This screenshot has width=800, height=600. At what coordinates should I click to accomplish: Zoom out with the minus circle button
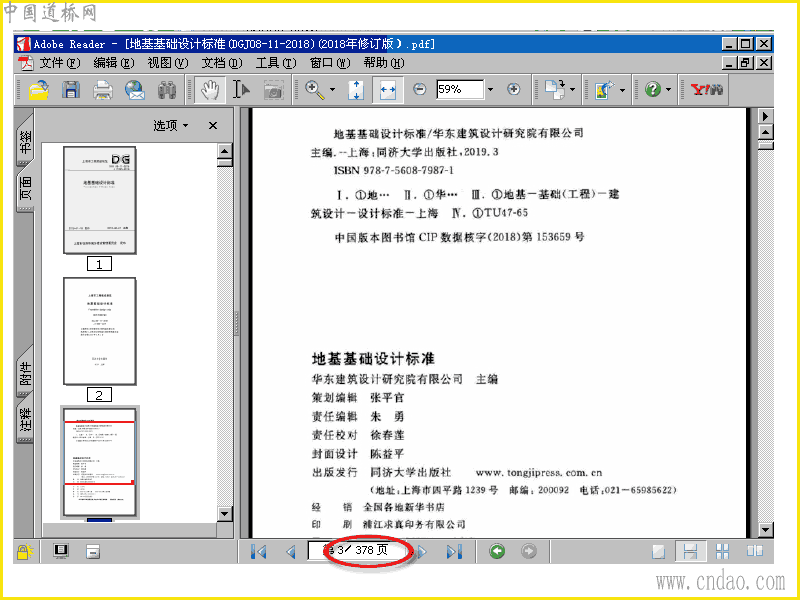pyautogui.click(x=419, y=90)
